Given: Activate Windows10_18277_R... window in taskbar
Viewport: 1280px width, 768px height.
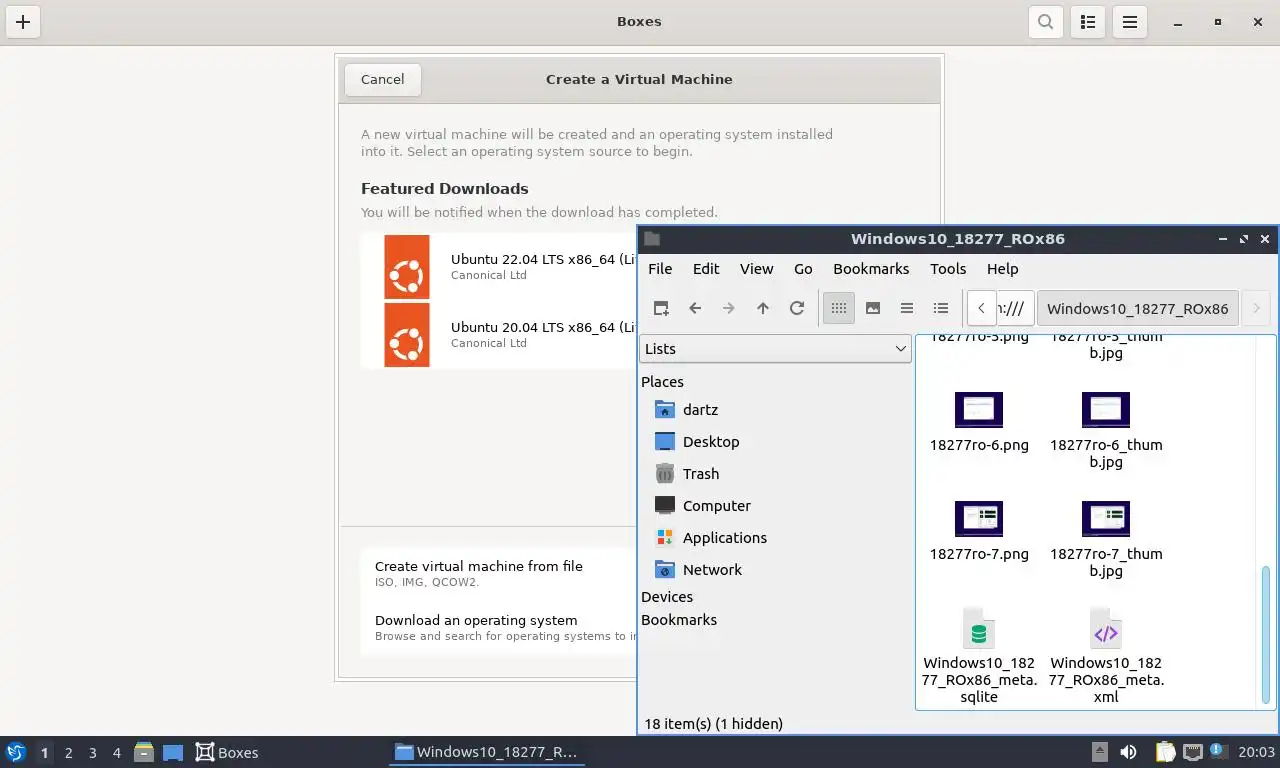Looking at the screenshot, I should click(x=487, y=752).
